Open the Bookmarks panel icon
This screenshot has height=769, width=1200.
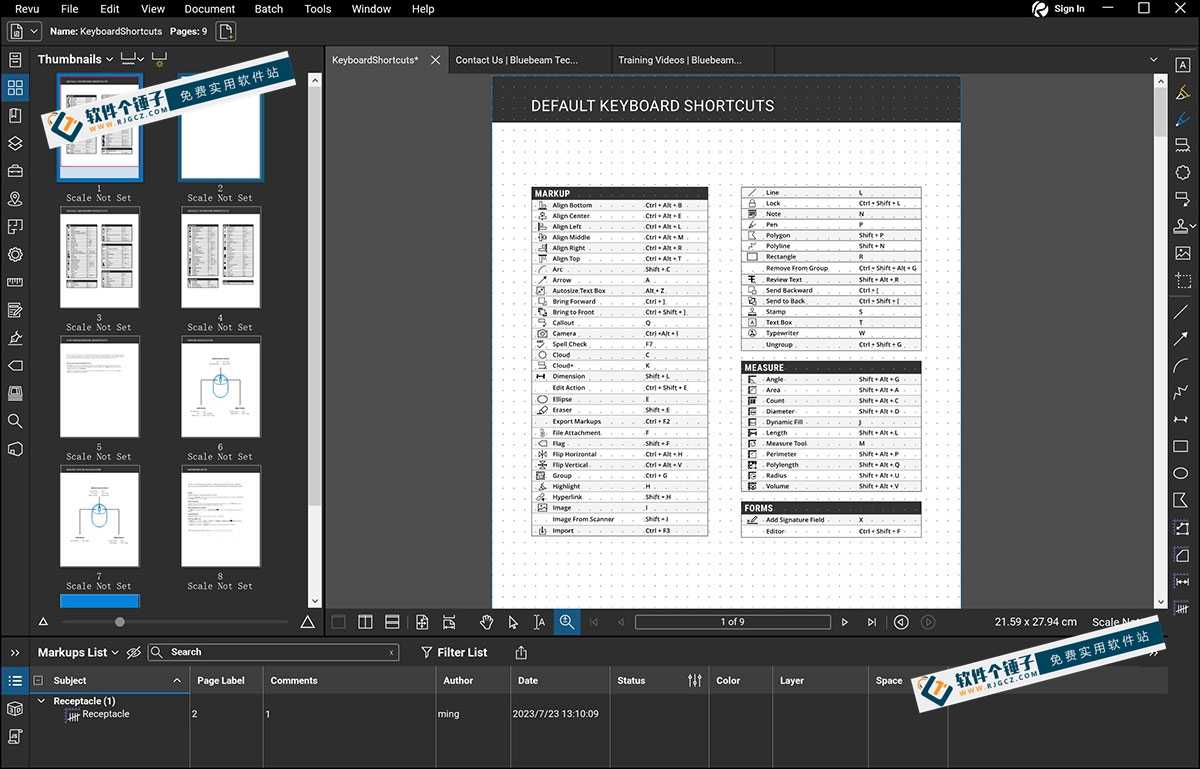15,116
